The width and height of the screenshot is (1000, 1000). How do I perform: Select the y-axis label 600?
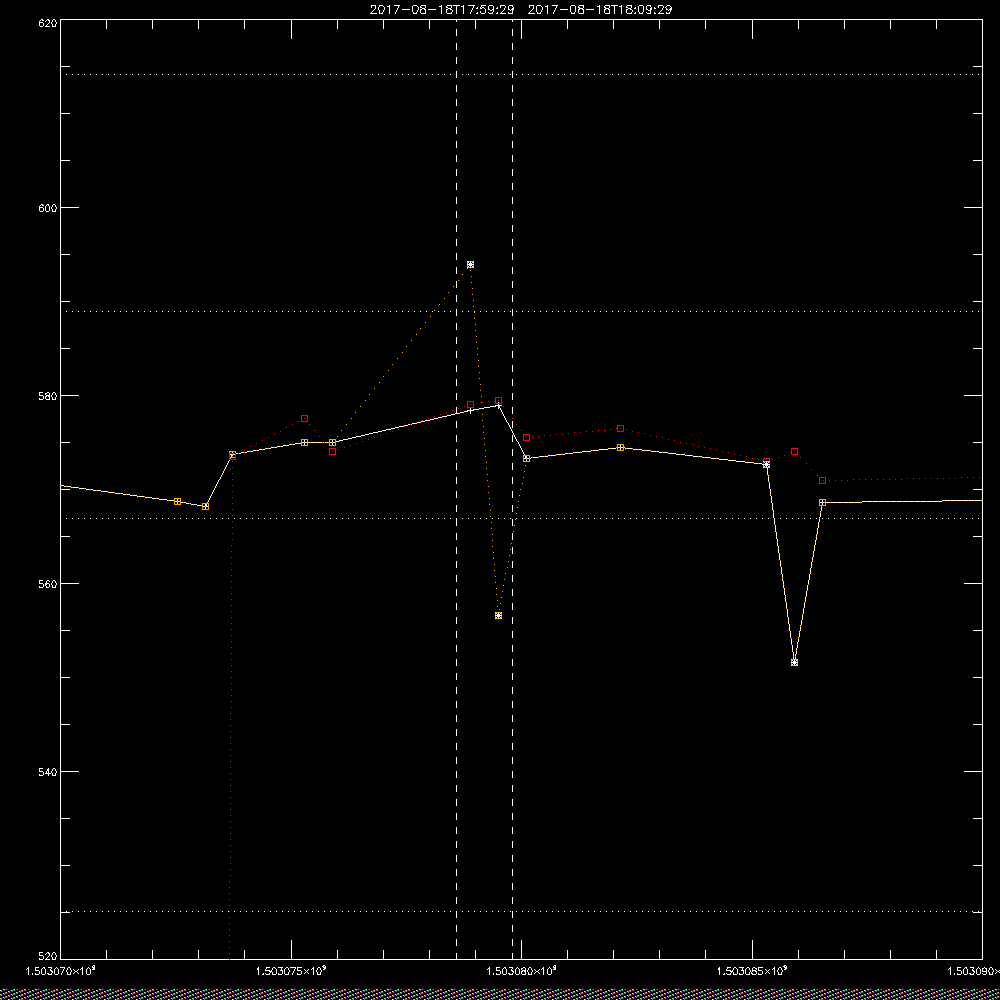49,208
